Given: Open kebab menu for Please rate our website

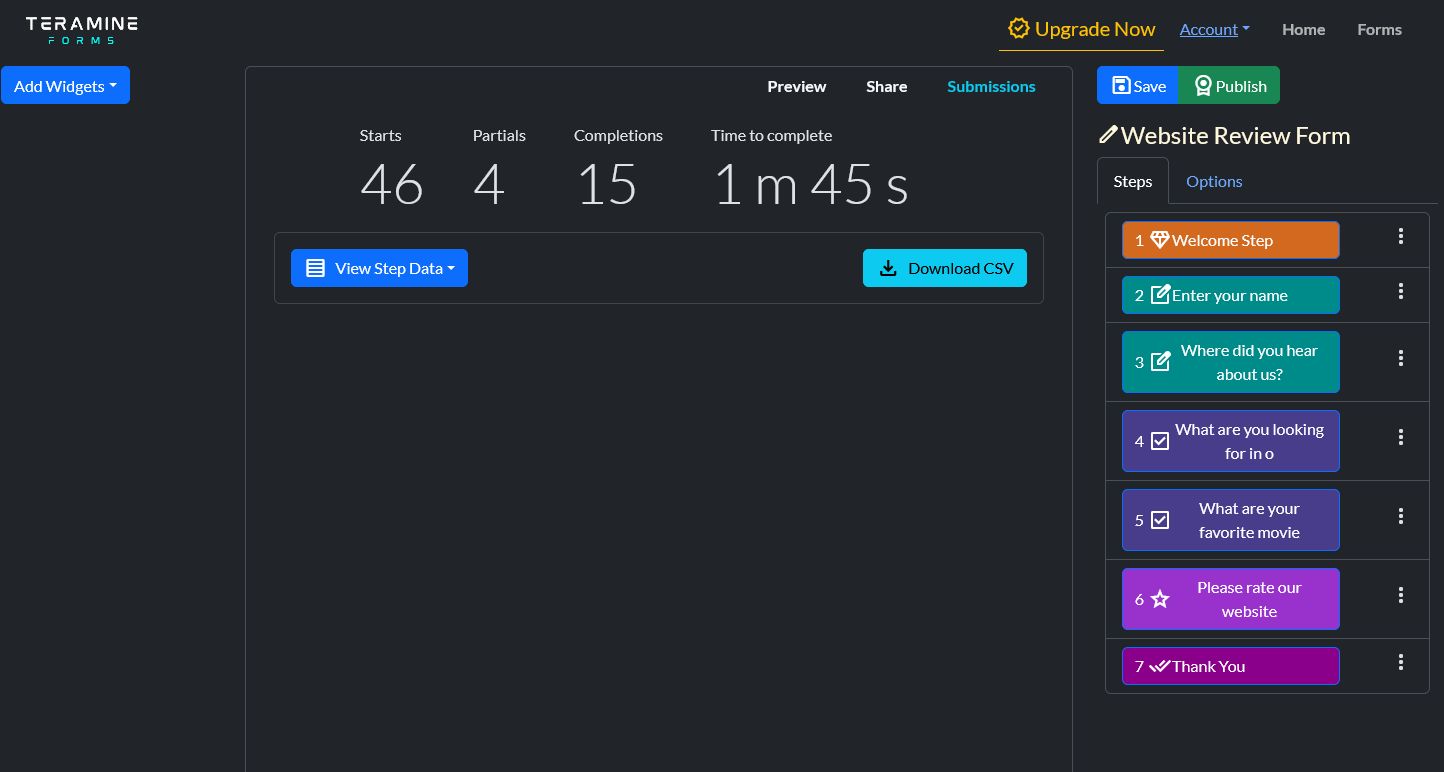Looking at the screenshot, I should [x=1400, y=595].
